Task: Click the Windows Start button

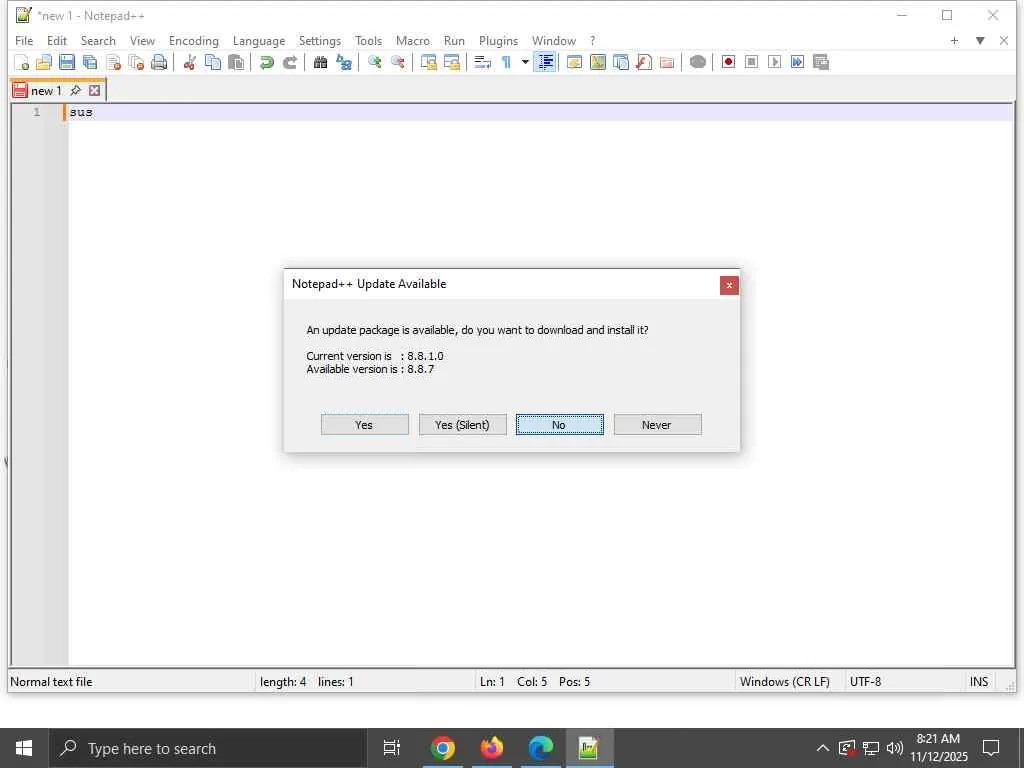Action: click(x=24, y=748)
